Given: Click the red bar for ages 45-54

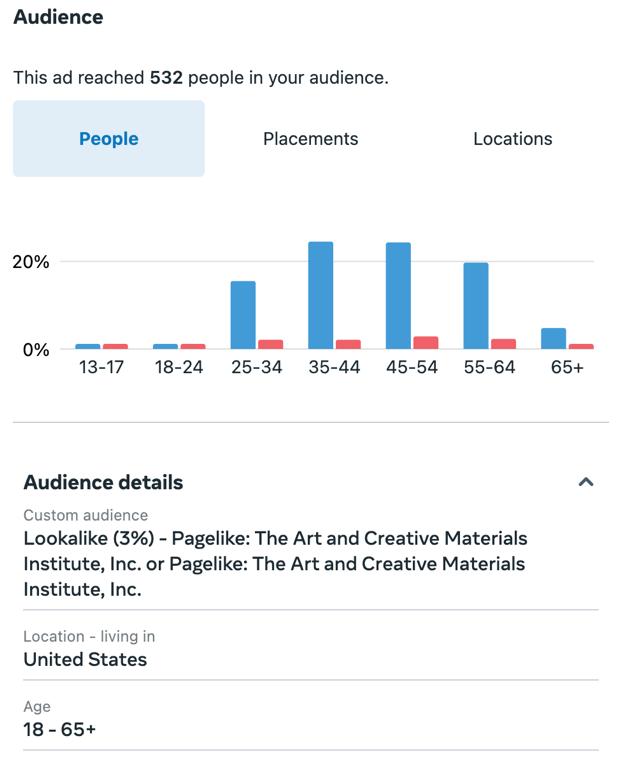Looking at the screenshot, I should [426, 343].
